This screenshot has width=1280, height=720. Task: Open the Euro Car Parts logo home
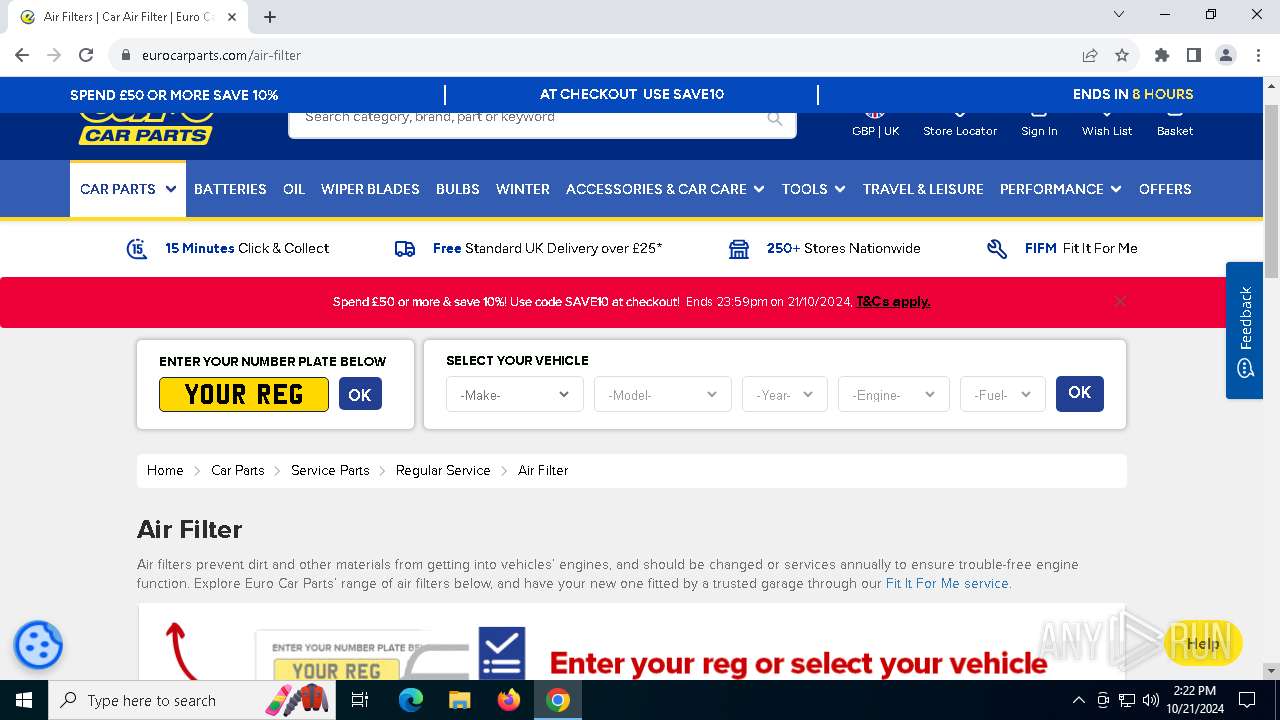pos(146,129)
